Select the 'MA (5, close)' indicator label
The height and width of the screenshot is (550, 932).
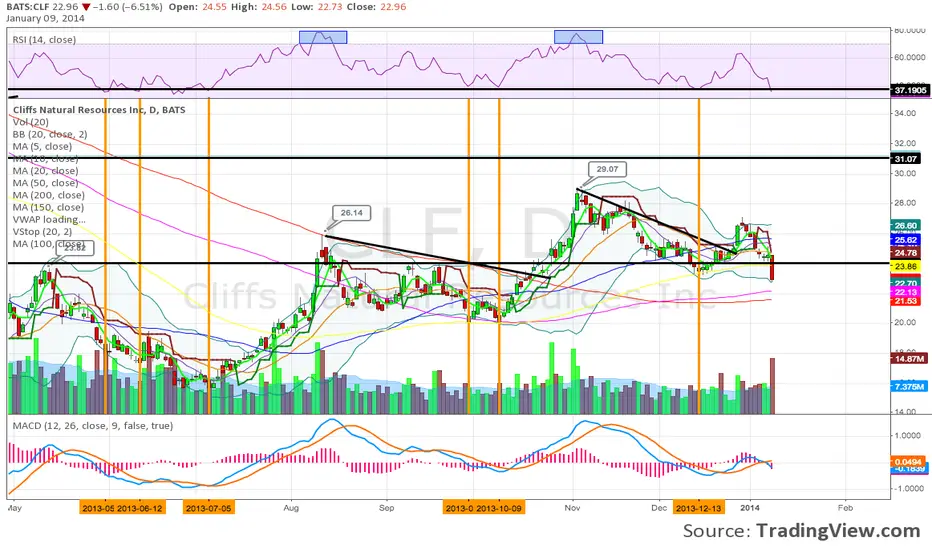pos(42,146)
